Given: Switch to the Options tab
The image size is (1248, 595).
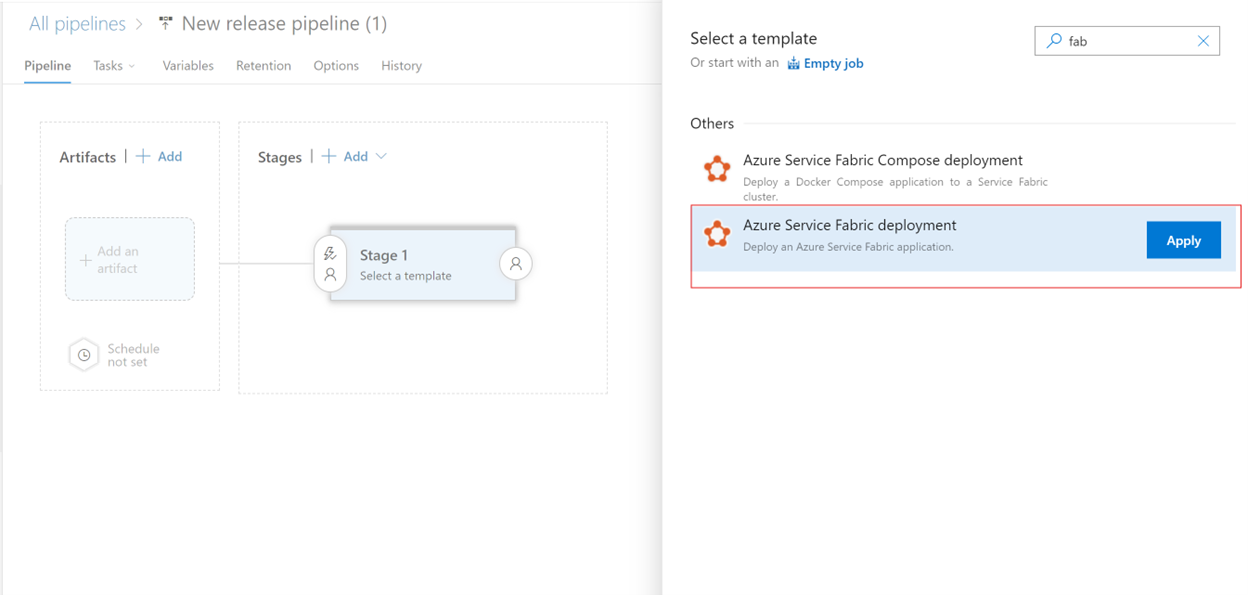Looking at the screenshot, I should (x=335, y=65).
